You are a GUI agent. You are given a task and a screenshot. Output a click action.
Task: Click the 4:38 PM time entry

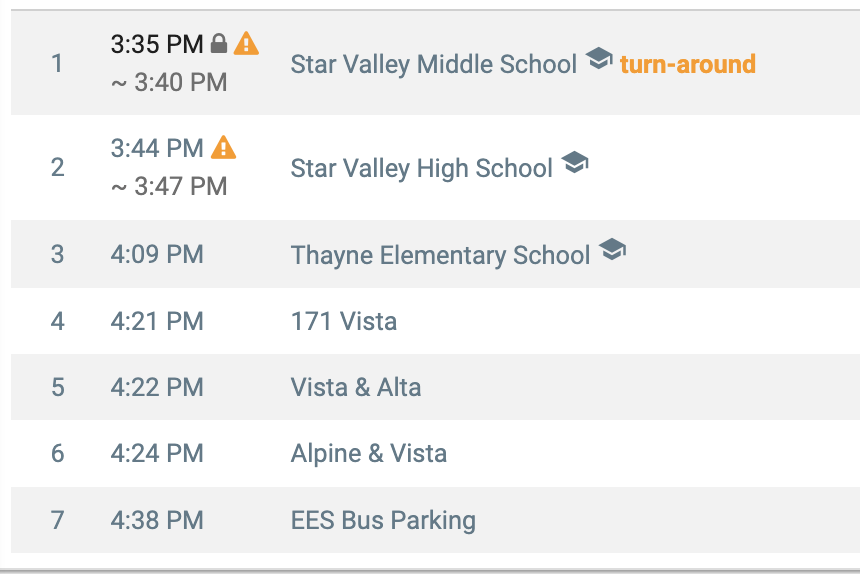pyautogui.click(x=157, y=520)
